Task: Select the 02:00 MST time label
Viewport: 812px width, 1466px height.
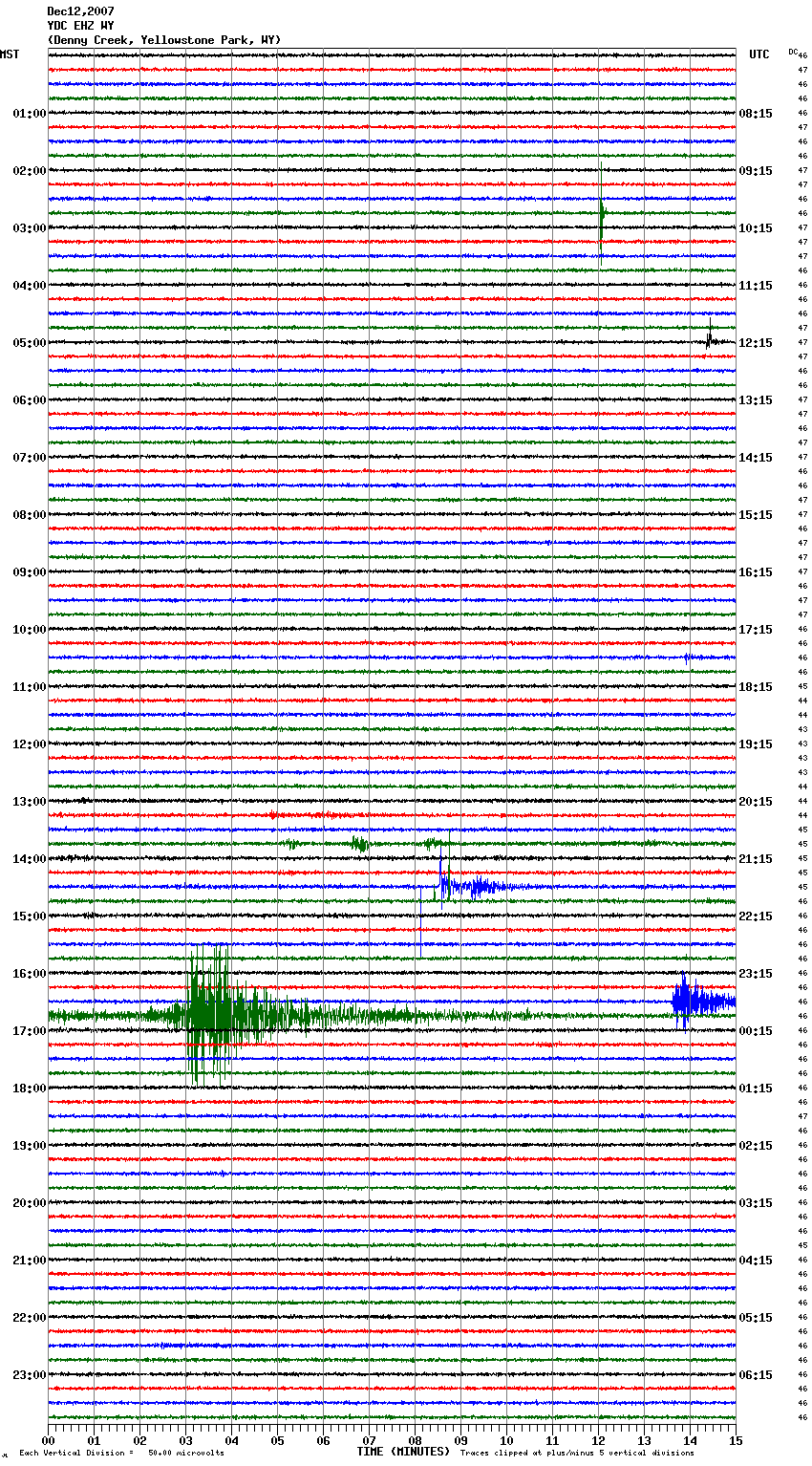Action: (x=30, y=171)
